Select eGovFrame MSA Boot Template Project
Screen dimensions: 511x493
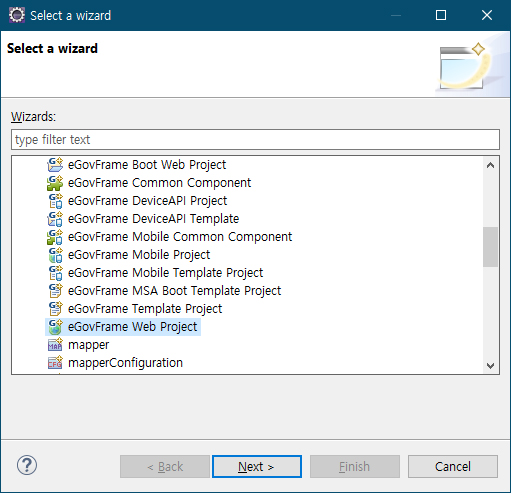(174, 291)
